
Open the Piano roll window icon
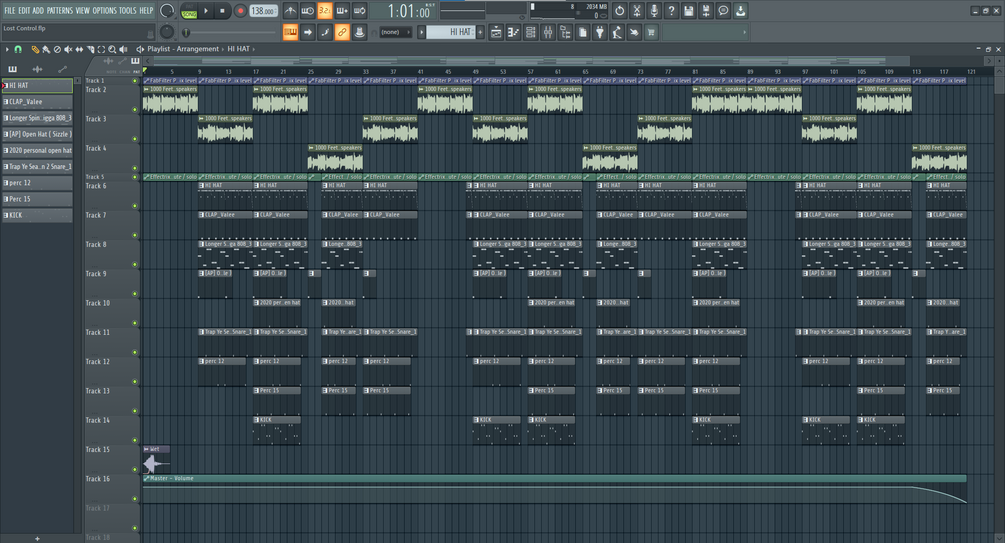pyautogui.click(x=513, y=32)
